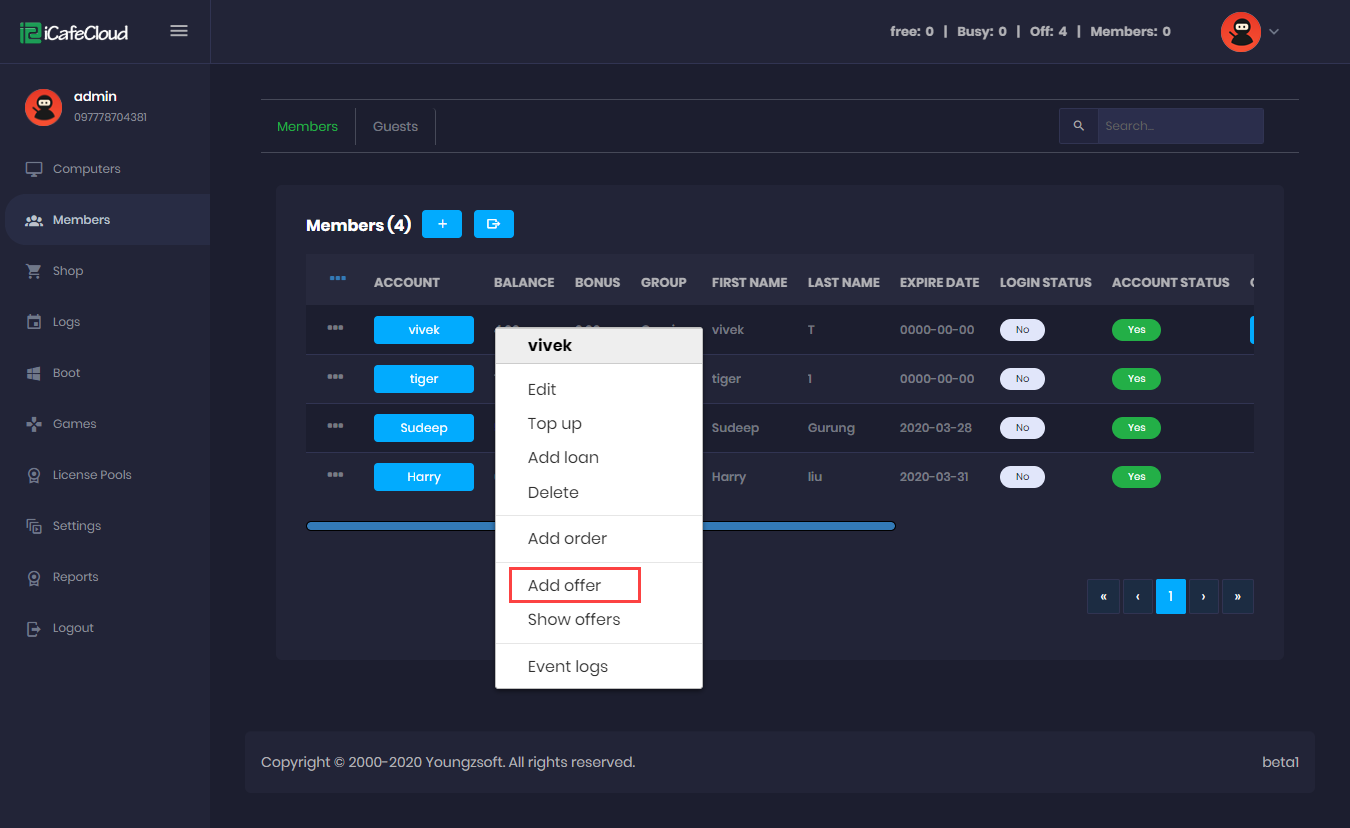Open the Computers section in sidebar
The height and width of the screenshot is (828, 1350).
coord(86,169)
